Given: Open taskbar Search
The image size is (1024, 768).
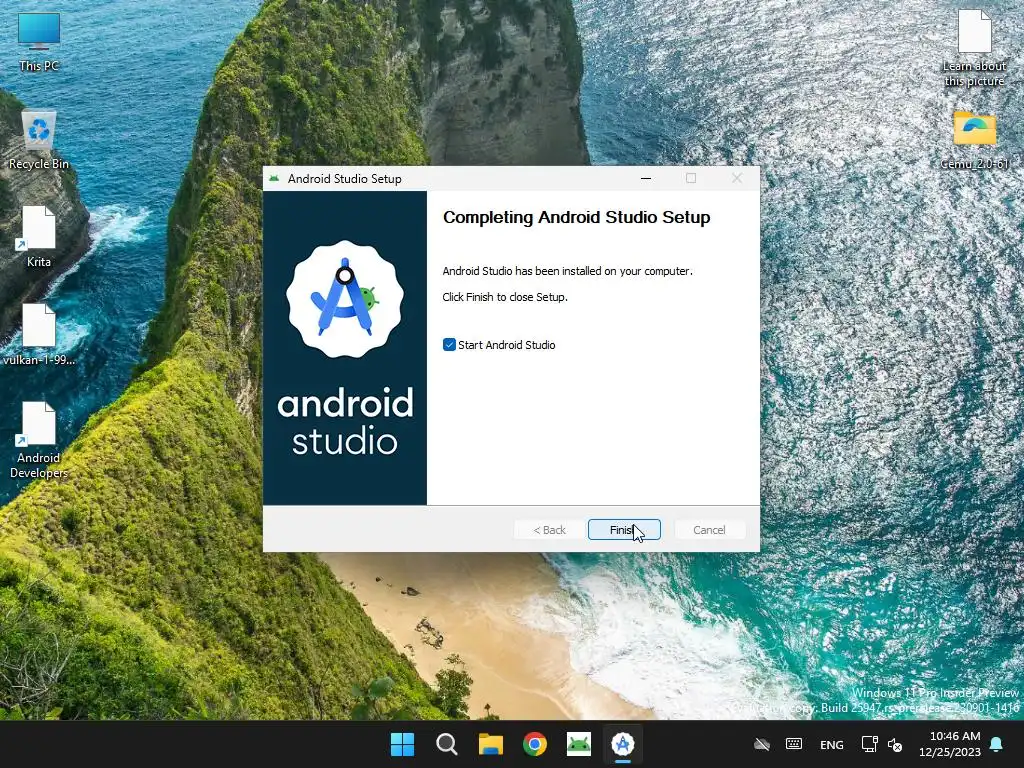Looking at the screenshot, I should 447,744.
